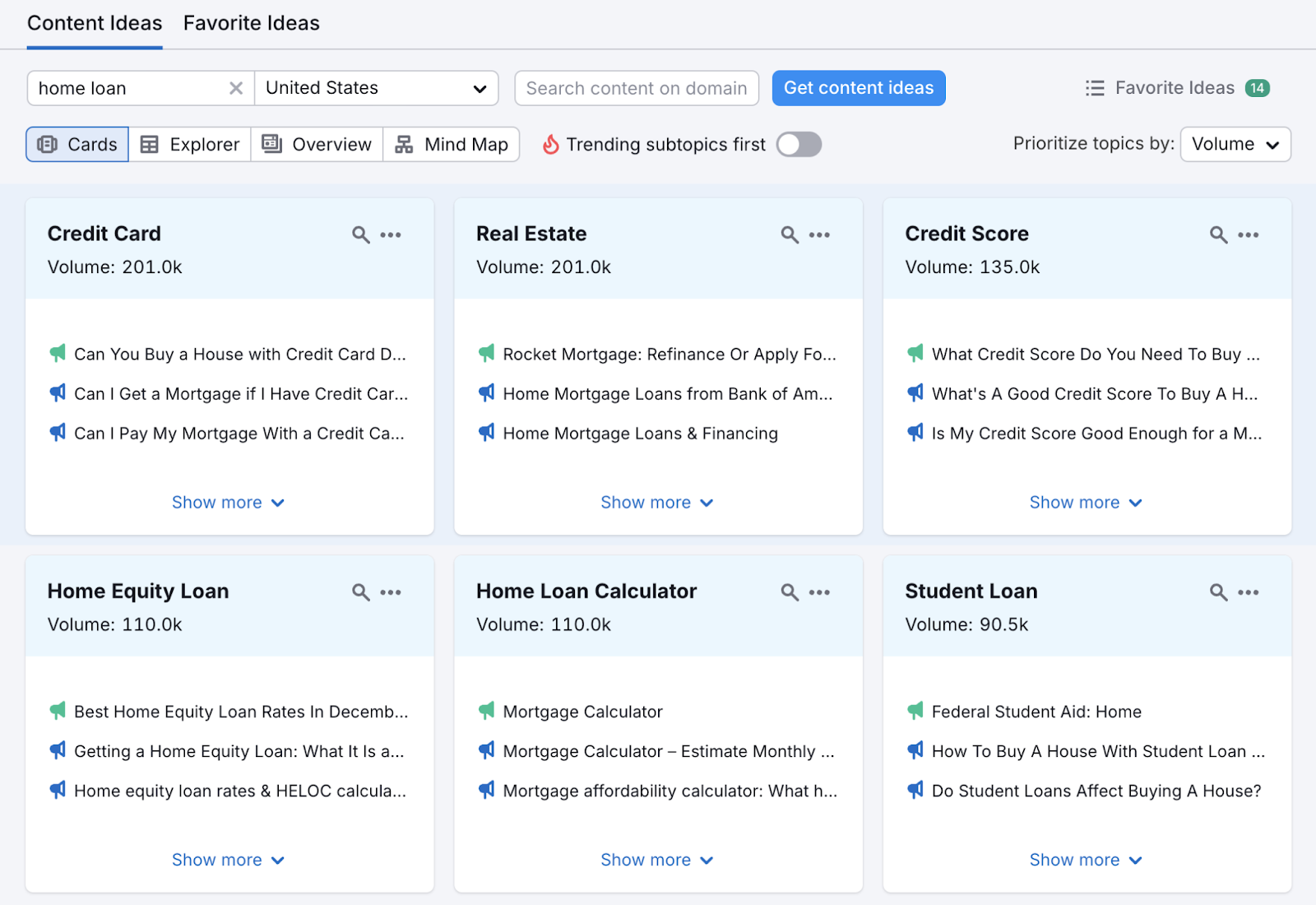
Task: Open Home equity loan rates & HELOC calcula... headline
Action: tap(240, 791)
